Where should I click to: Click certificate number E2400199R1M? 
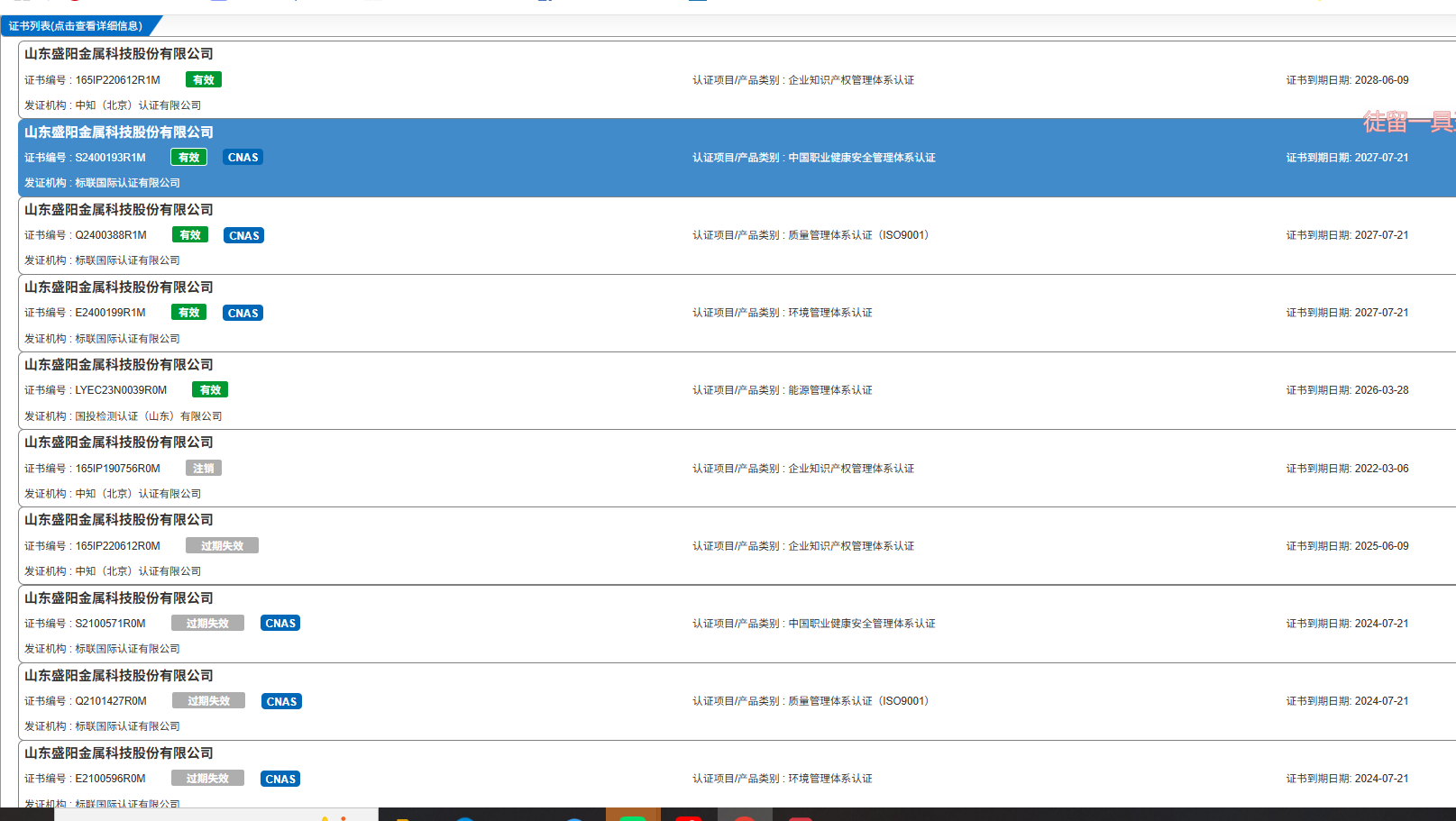[110, 313]
